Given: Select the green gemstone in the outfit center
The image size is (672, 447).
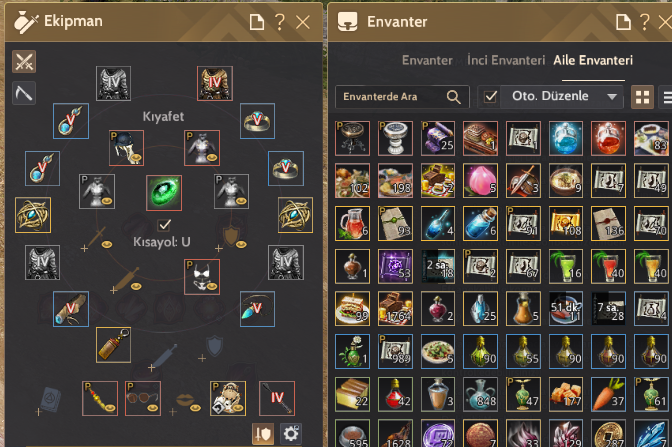Looking at the screenshot, I should pos(164,192).
